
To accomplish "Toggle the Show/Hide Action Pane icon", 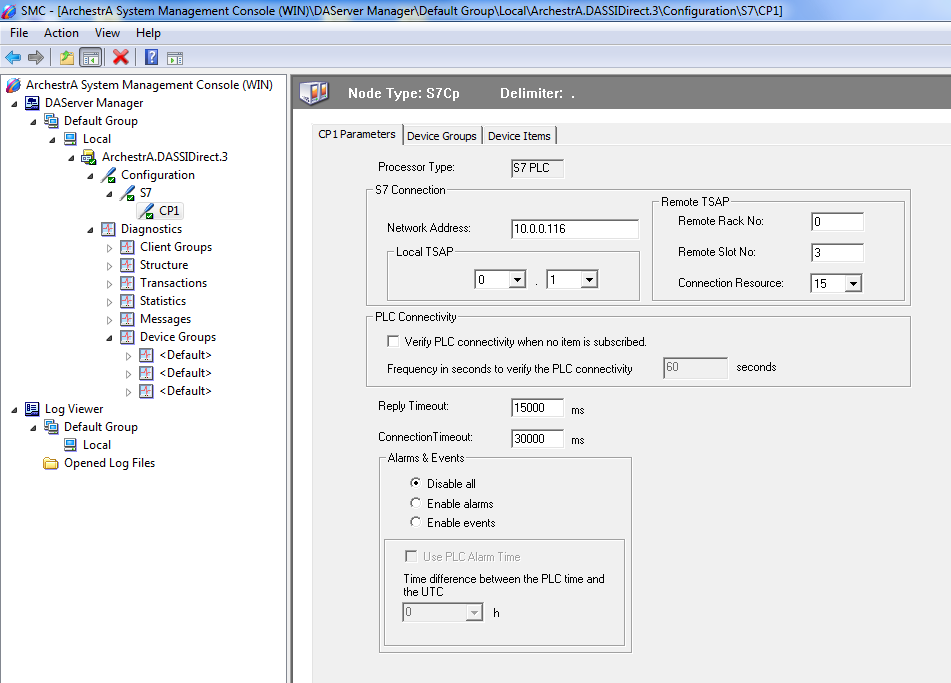I will coord(174,57).
